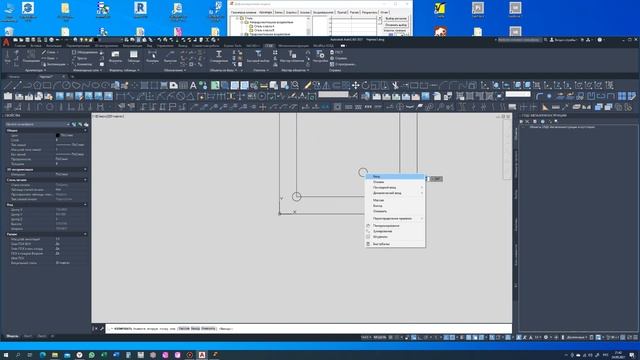Choose Панорамирование in the context menu
The height and width of the screenshot is (360, 640).
pyautogui.click(x=395, y=226)
